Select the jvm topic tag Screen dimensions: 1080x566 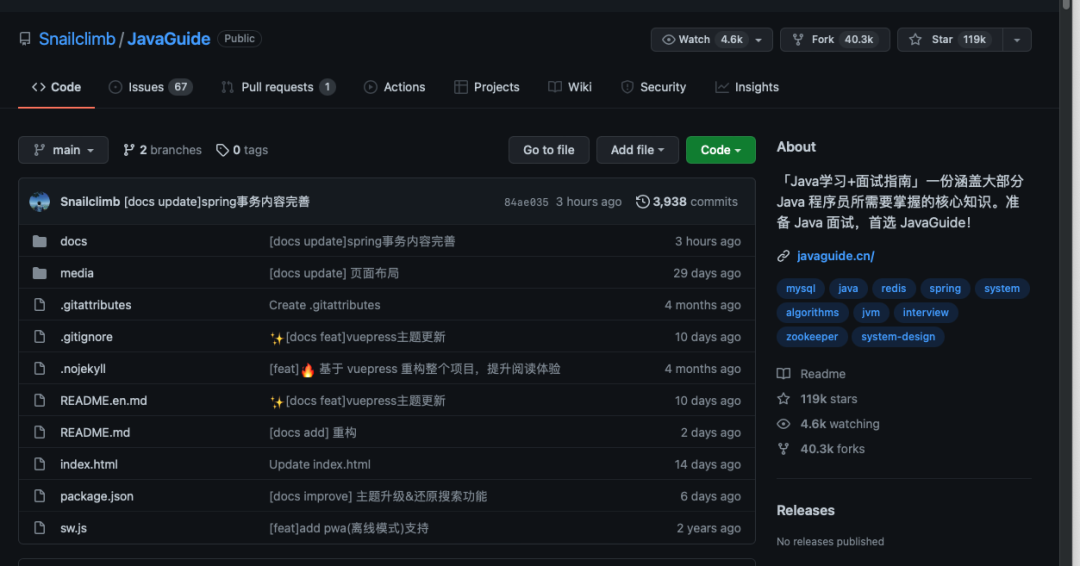871,313
